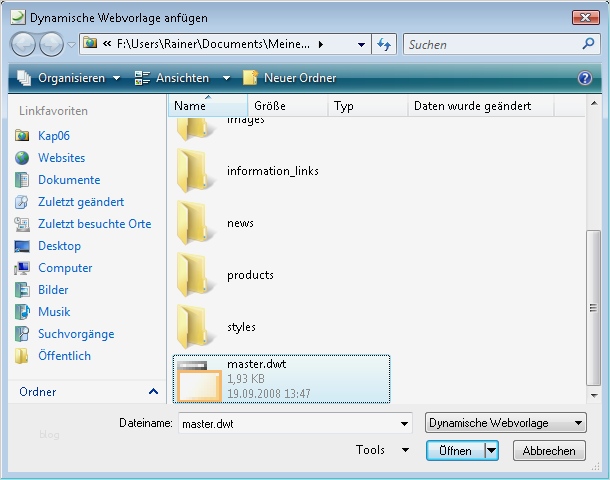Click the Neuer Ordner folder icon
Screen dimensions: 610x480
(250, 78)
